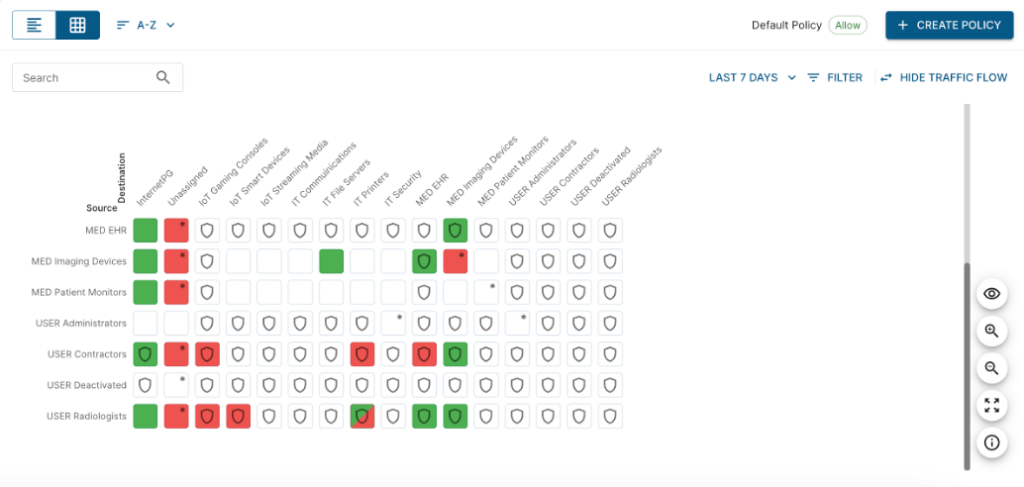Click the fit-to-screen expand icon
The height and width of the screenshot is (487, 1024).
[x=992, y=405]
